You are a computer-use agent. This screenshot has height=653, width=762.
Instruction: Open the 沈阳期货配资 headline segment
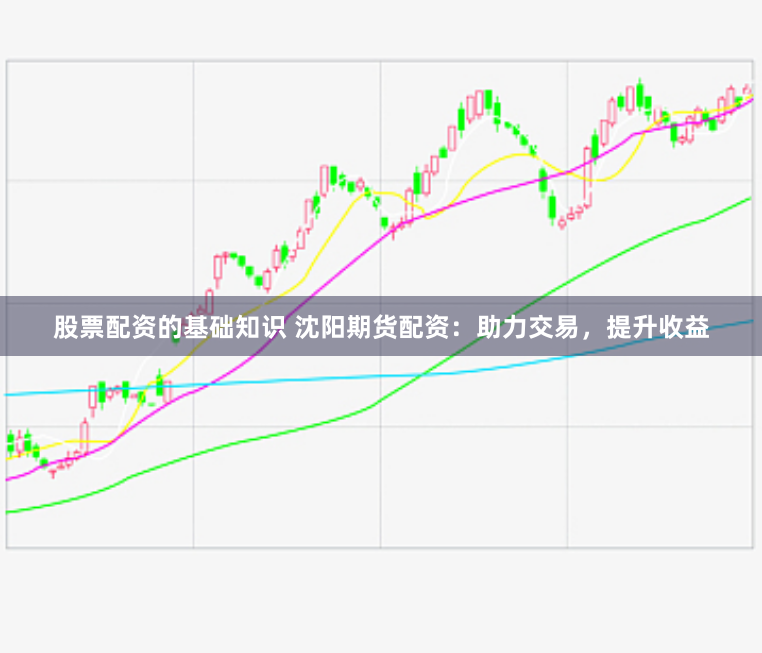pos(372,327)
